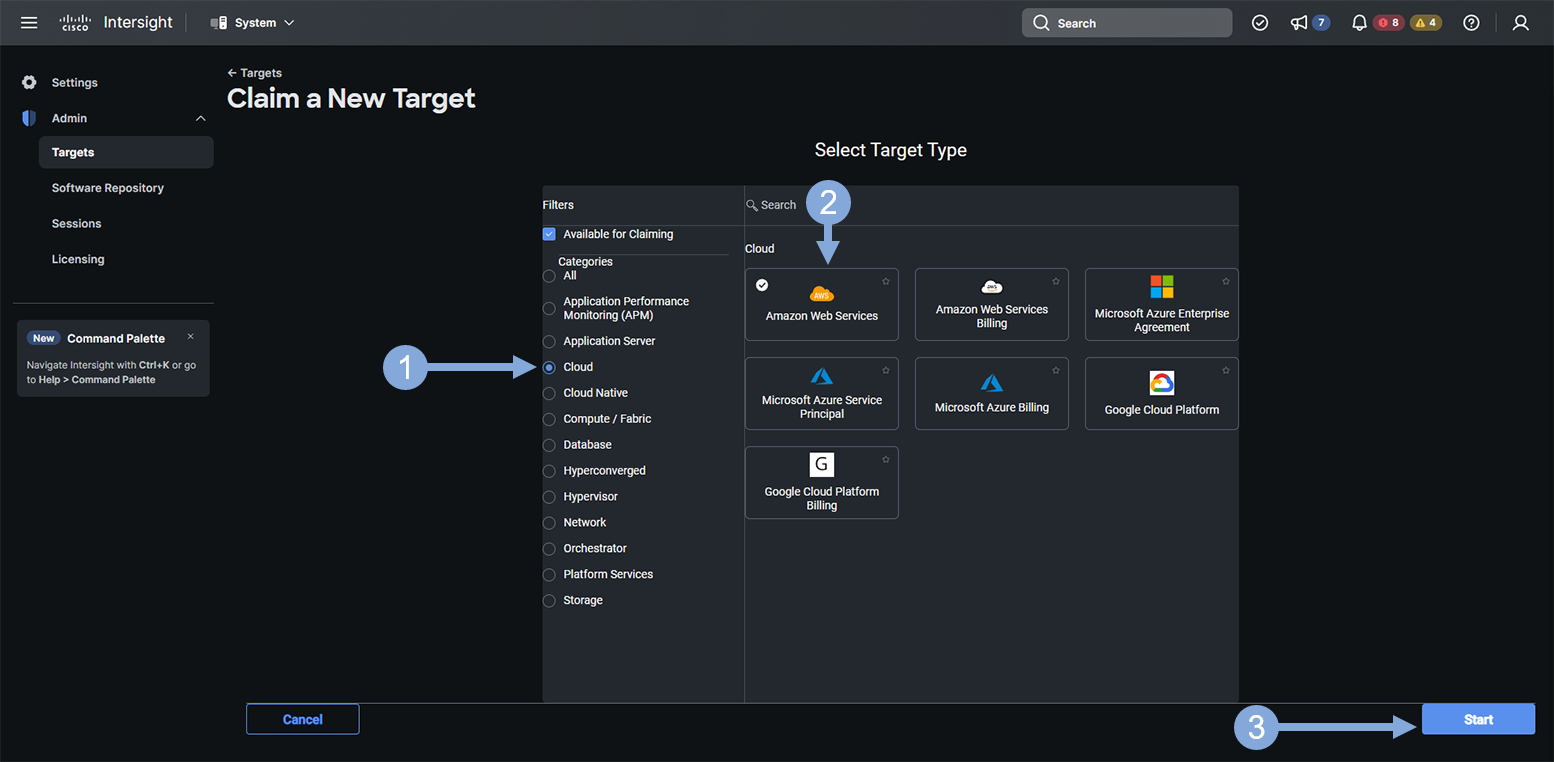Click the Select Target Type heading
The height and width of the screenshot is (762, 1554).
coord(891,150)
